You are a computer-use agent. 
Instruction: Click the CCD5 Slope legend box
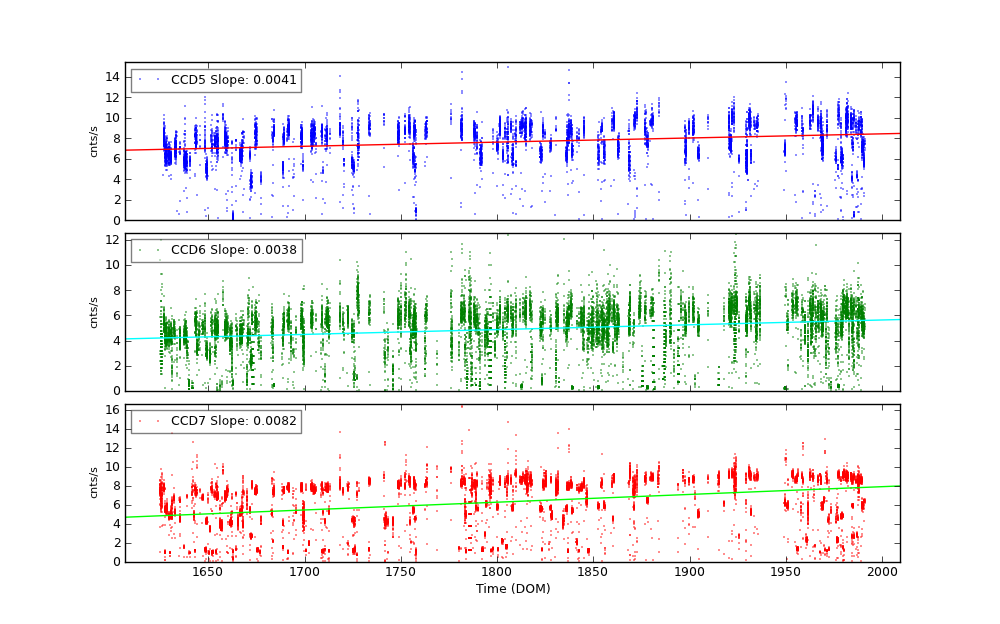pos(216,80)
